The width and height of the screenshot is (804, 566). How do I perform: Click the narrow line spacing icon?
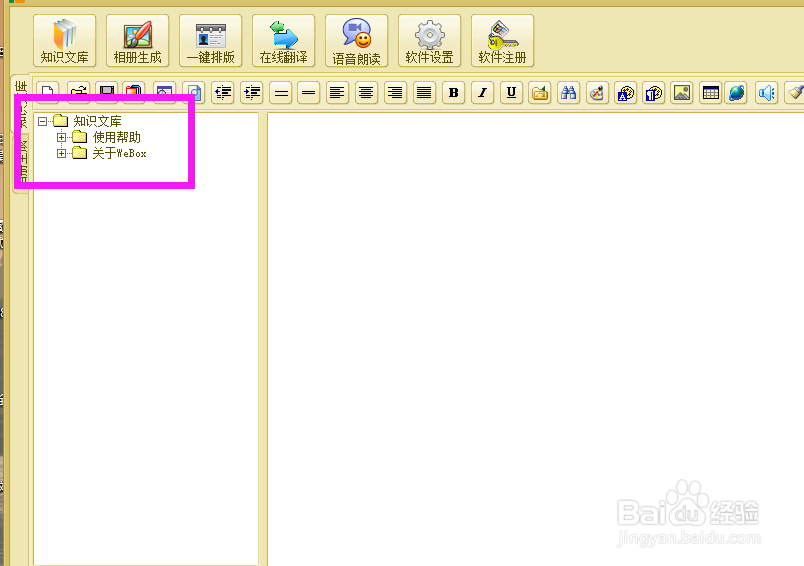[309, 93]
